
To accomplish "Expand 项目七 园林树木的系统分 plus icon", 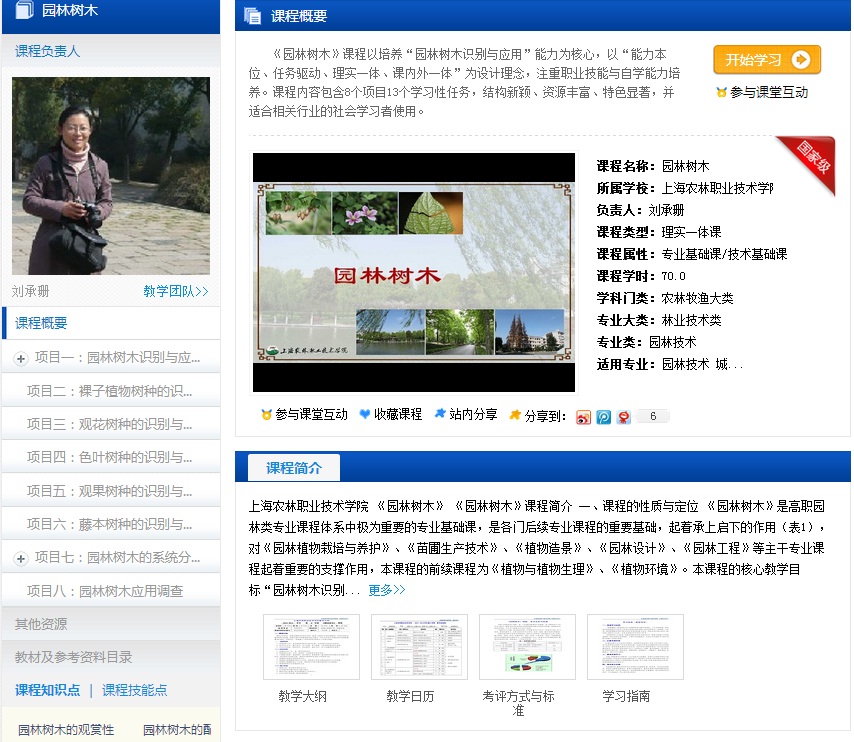I will coord(21,558).
